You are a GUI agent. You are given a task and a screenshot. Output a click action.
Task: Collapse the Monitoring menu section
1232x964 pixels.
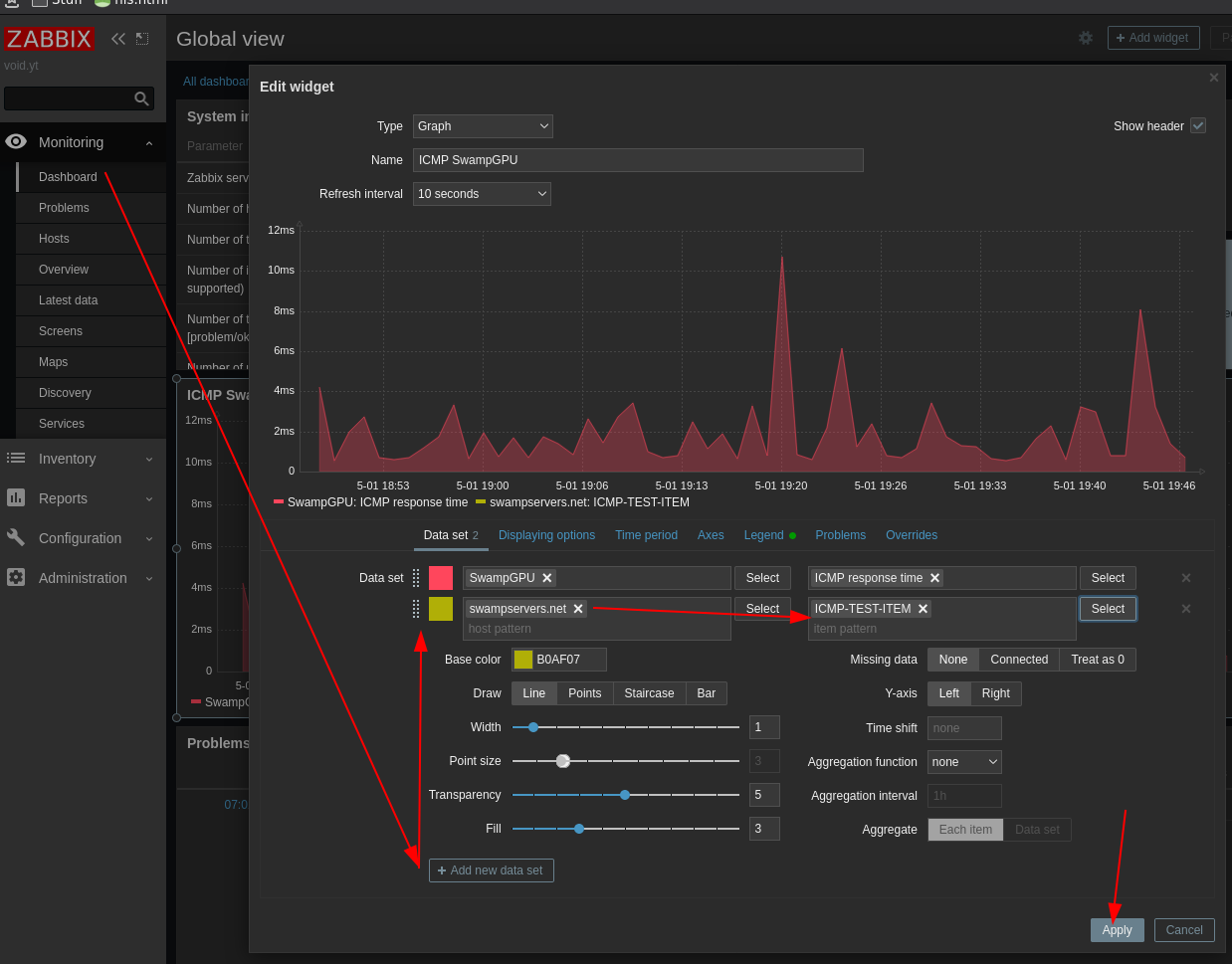click(x=149, y=143)
